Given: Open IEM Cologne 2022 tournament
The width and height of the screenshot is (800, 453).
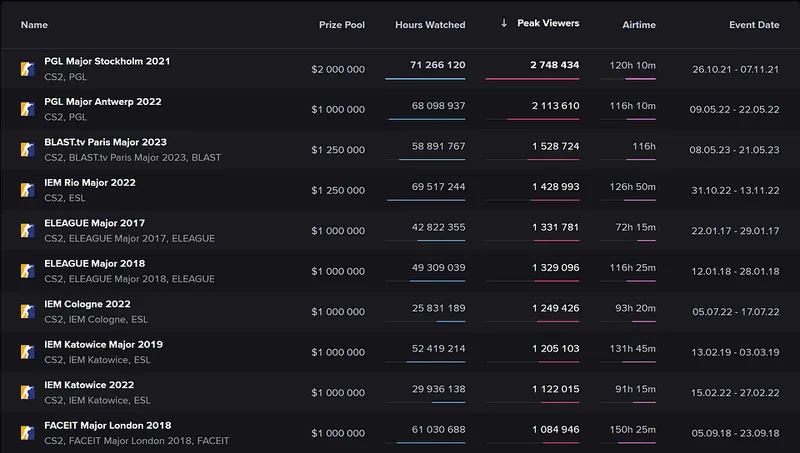Looking at the screenshot, I should (87, 304).
